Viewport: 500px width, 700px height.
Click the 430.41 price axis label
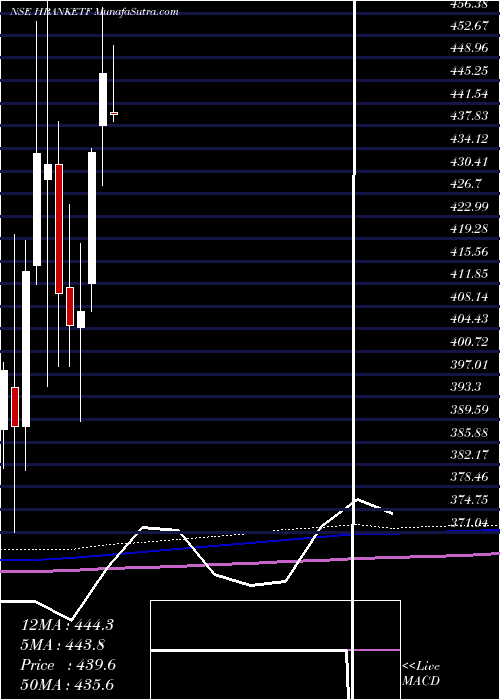[469, 161]
